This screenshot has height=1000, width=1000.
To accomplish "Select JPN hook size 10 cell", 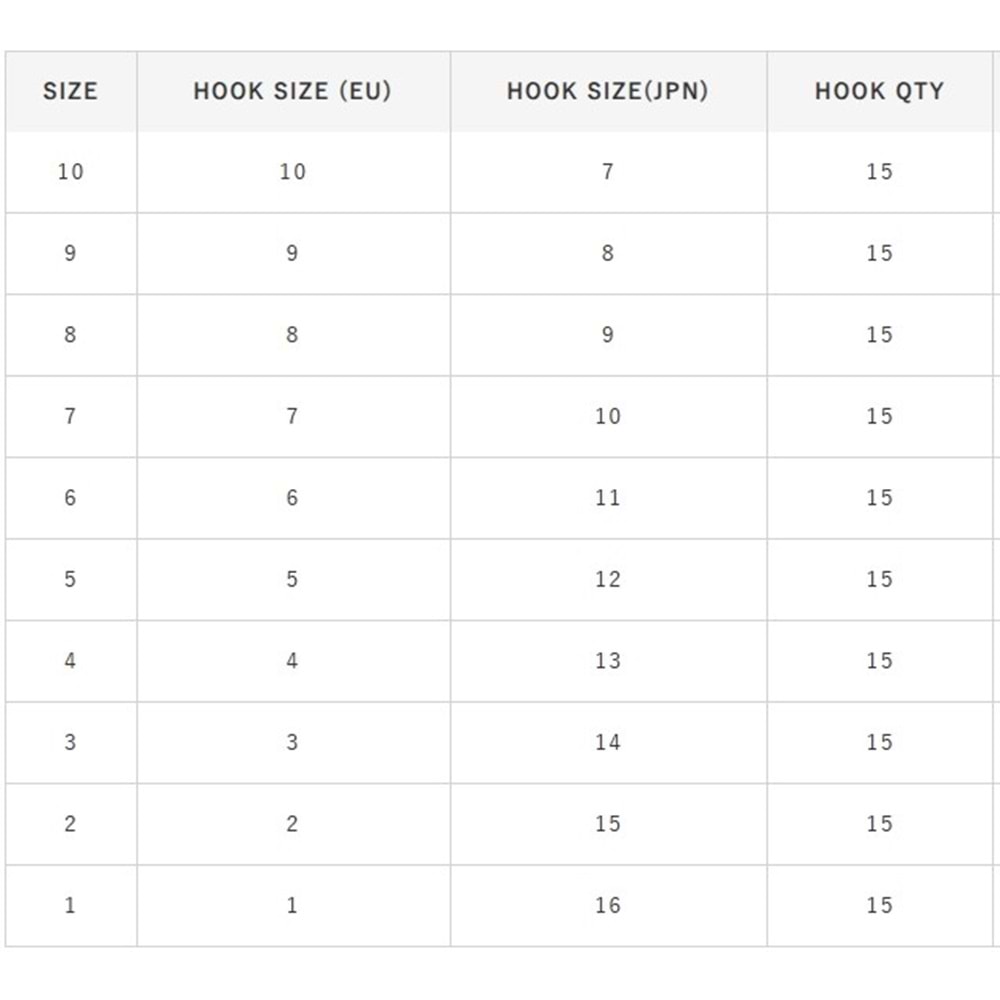I will [607, 416].
